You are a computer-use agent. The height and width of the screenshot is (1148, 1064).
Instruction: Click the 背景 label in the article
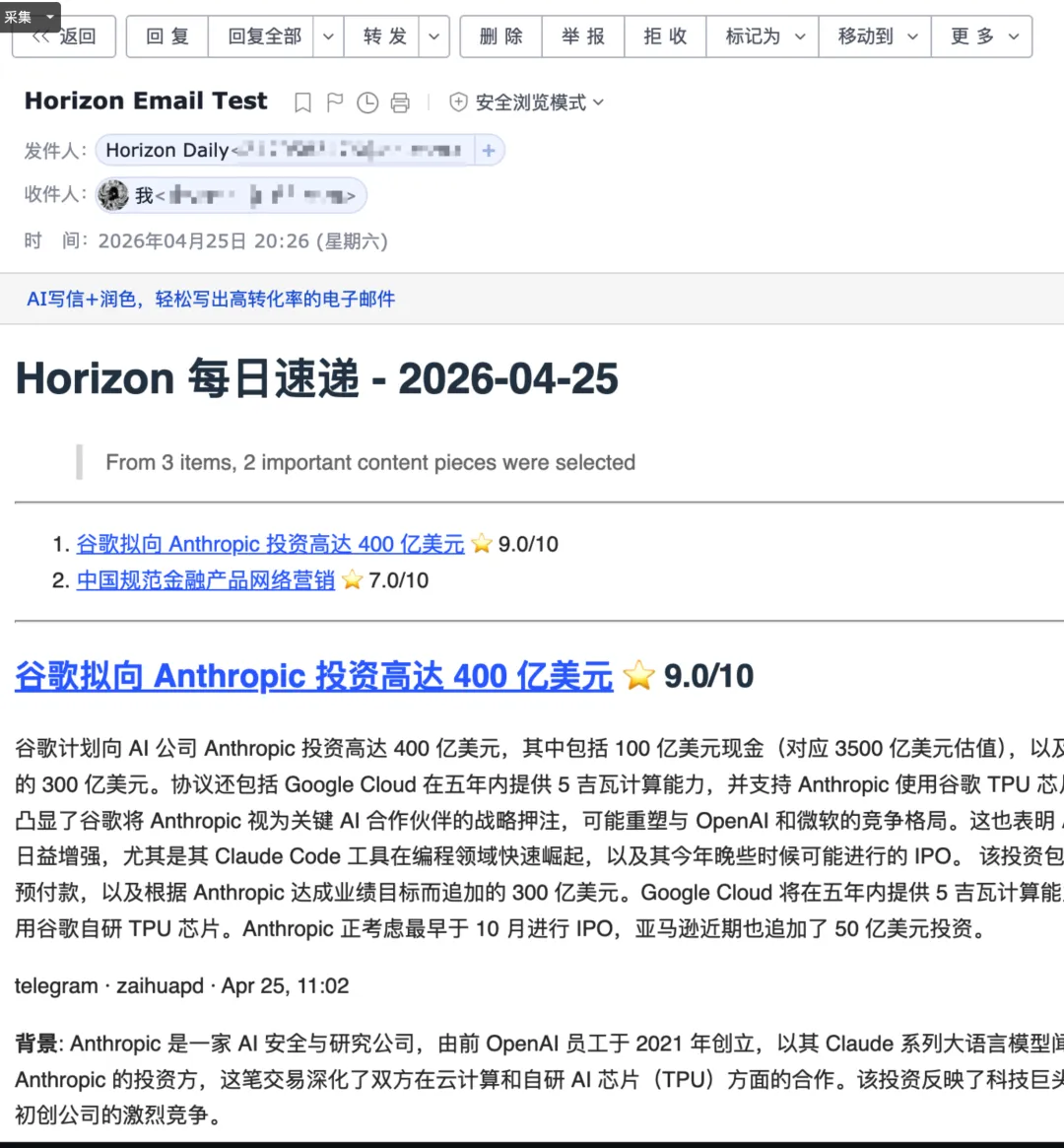(x=38, y=1044)
